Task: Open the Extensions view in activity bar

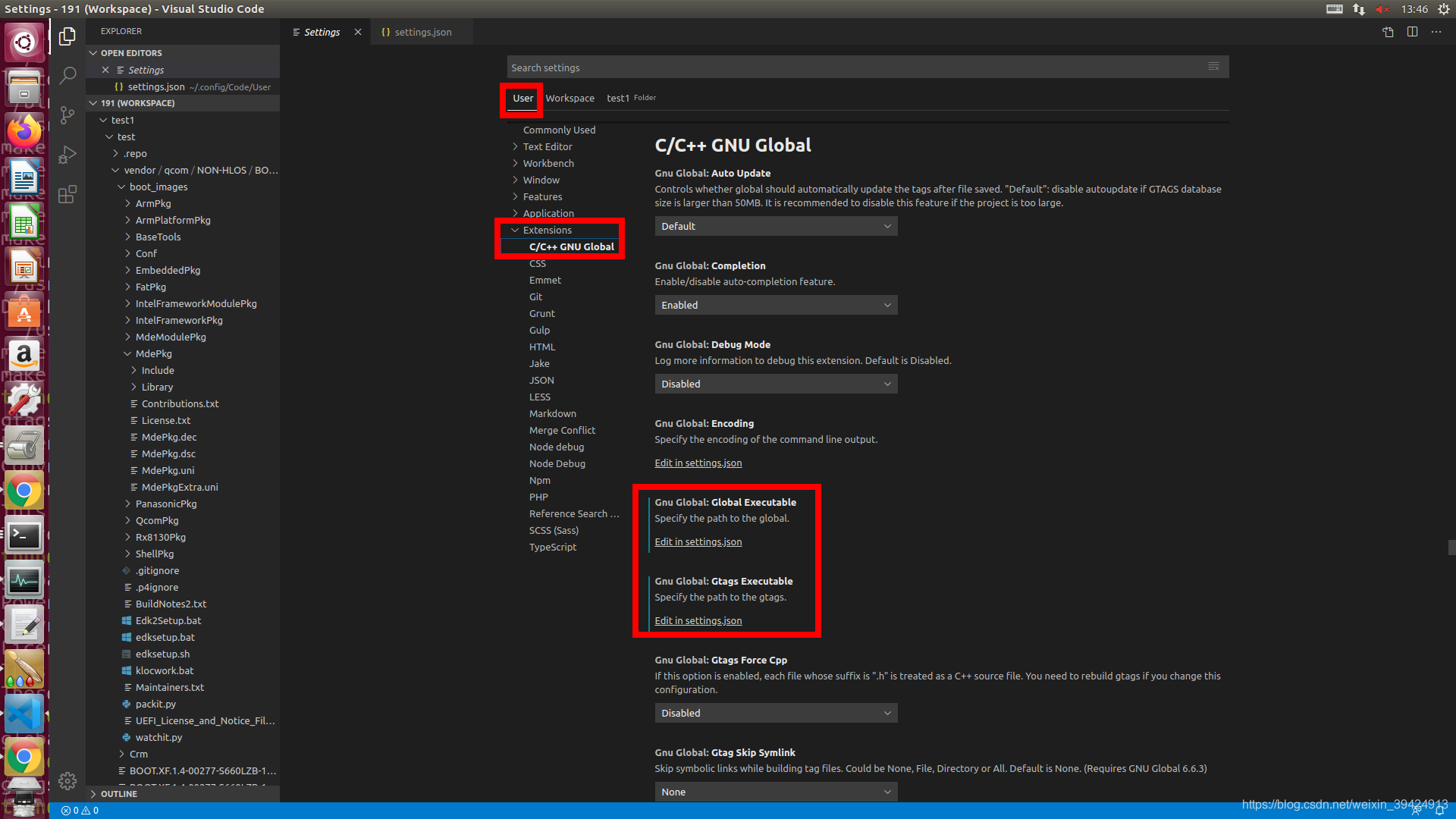Action: tap(67, 194)
